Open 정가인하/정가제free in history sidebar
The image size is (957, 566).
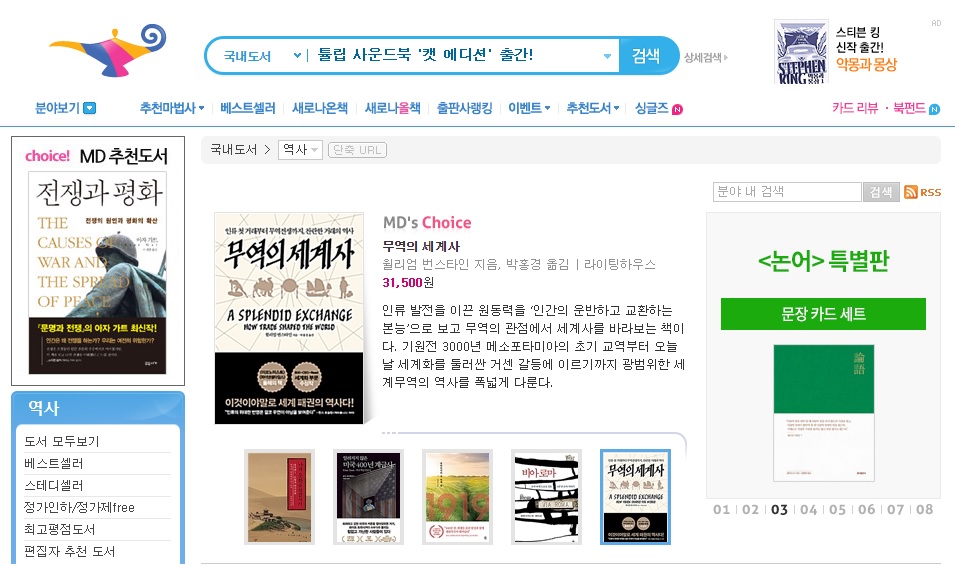[79, 507]
